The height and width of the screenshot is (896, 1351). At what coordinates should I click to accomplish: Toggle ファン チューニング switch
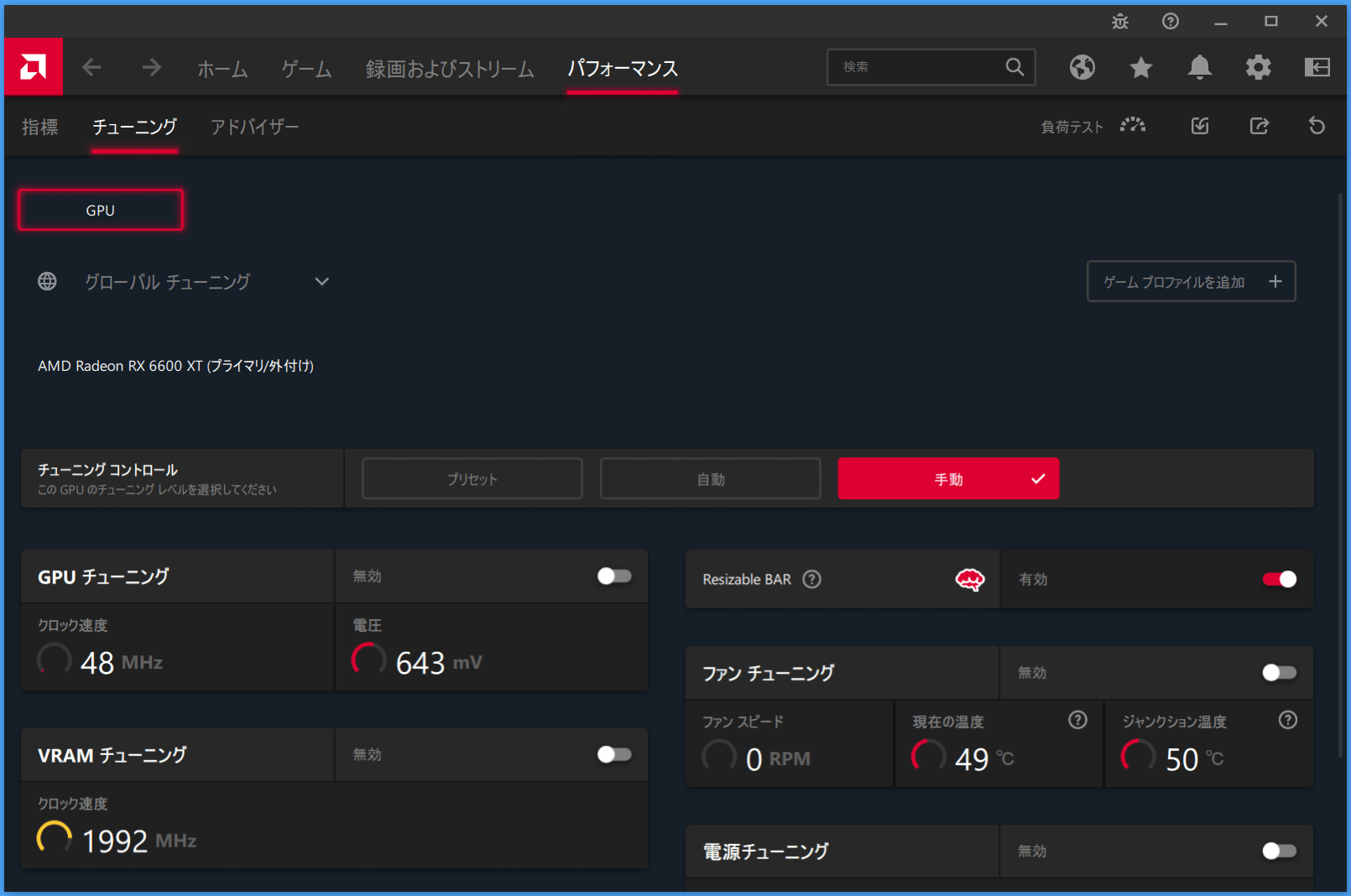click(x=1280, y=673)
